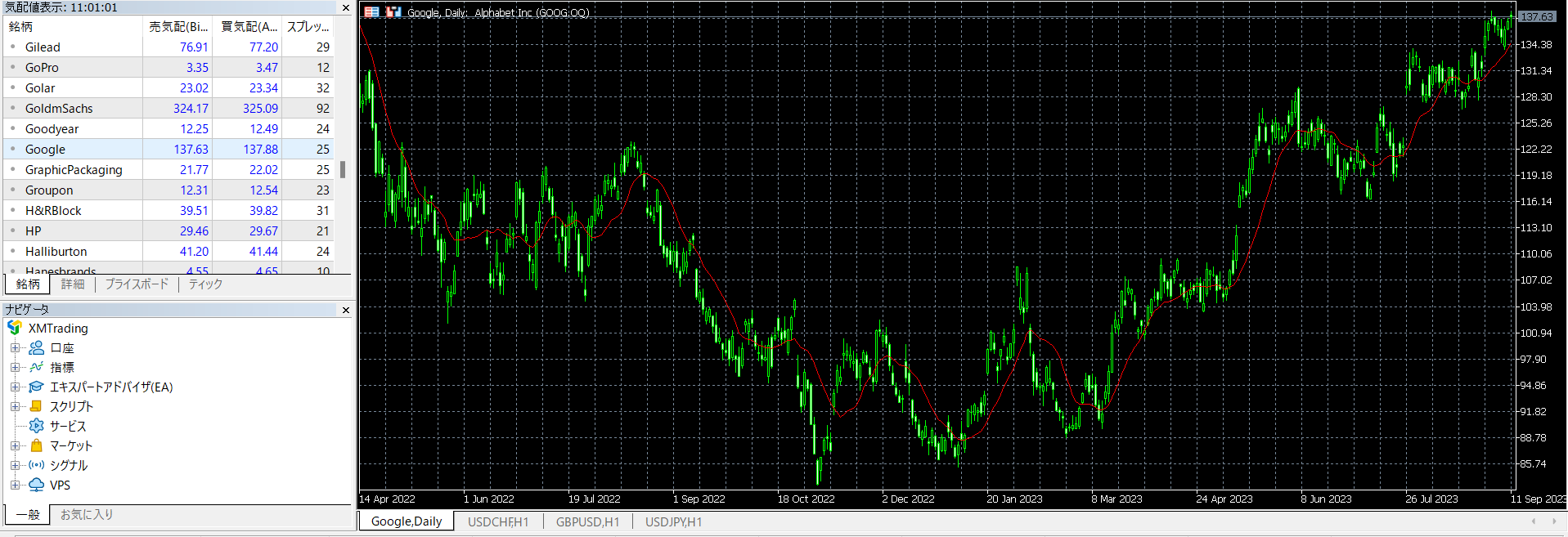Click the VPS cloud icon
The image size is (1568, 537).
click(x=37, y=485)
